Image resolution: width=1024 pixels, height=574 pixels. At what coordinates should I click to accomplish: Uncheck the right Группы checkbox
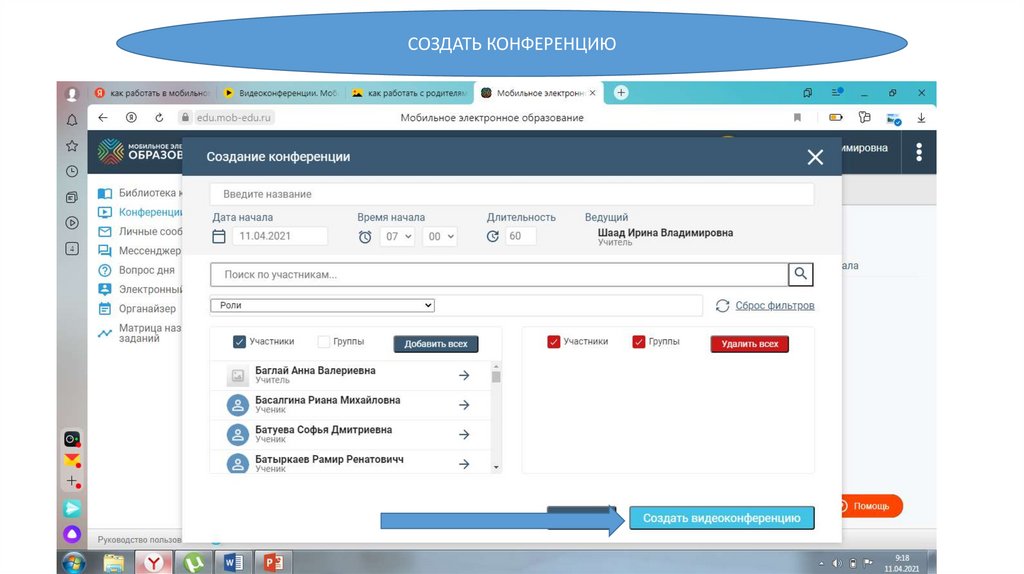pos(639,342)
